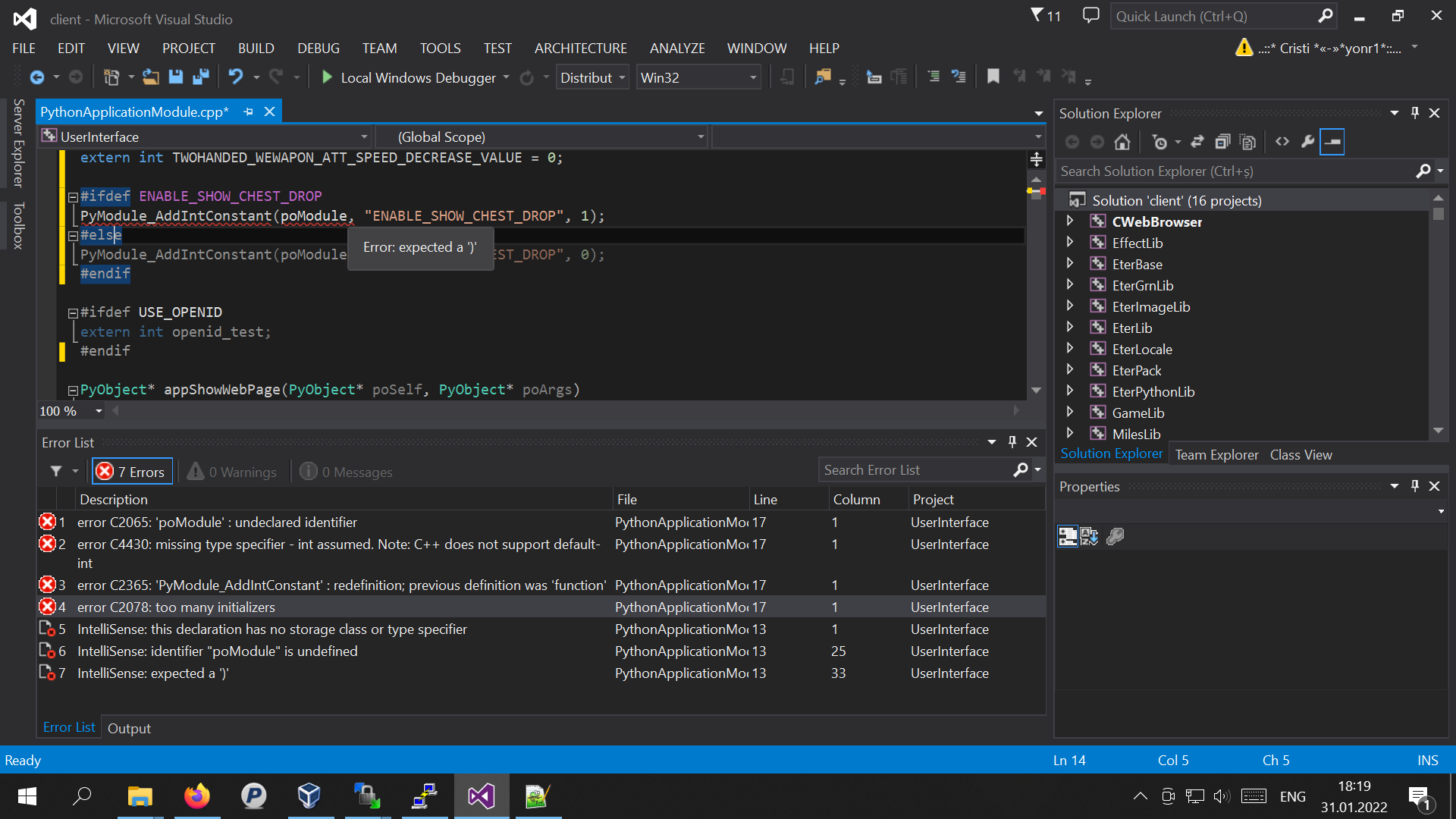Click Collapse All icon in Solution Explorer
Image resolution: width=1456 pixels, height=819 pixels.
tap(1222, 142)
